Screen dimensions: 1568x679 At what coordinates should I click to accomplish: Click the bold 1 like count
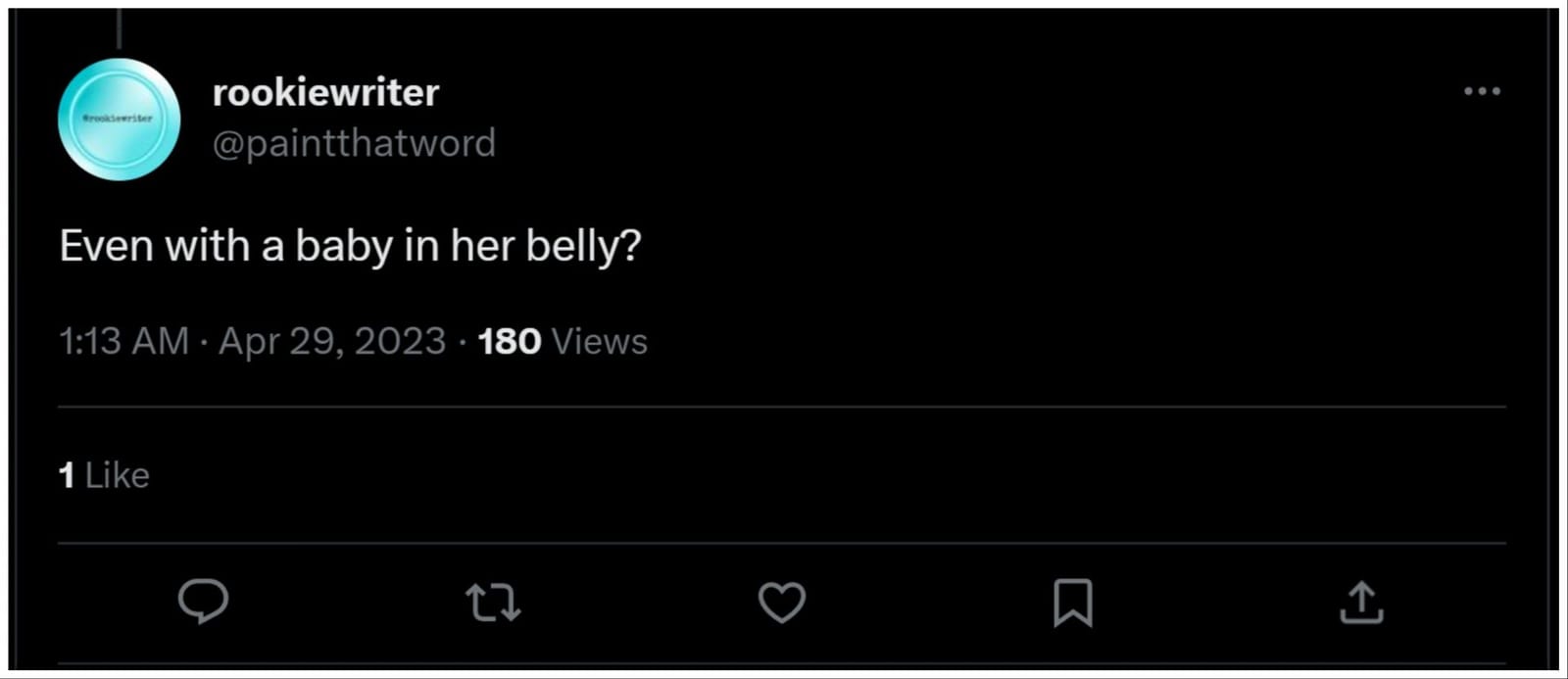pos(66,475)
